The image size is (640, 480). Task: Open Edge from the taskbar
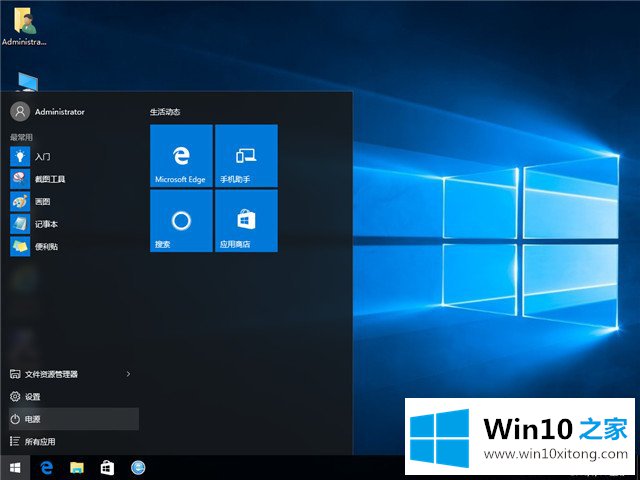point(47,468)
